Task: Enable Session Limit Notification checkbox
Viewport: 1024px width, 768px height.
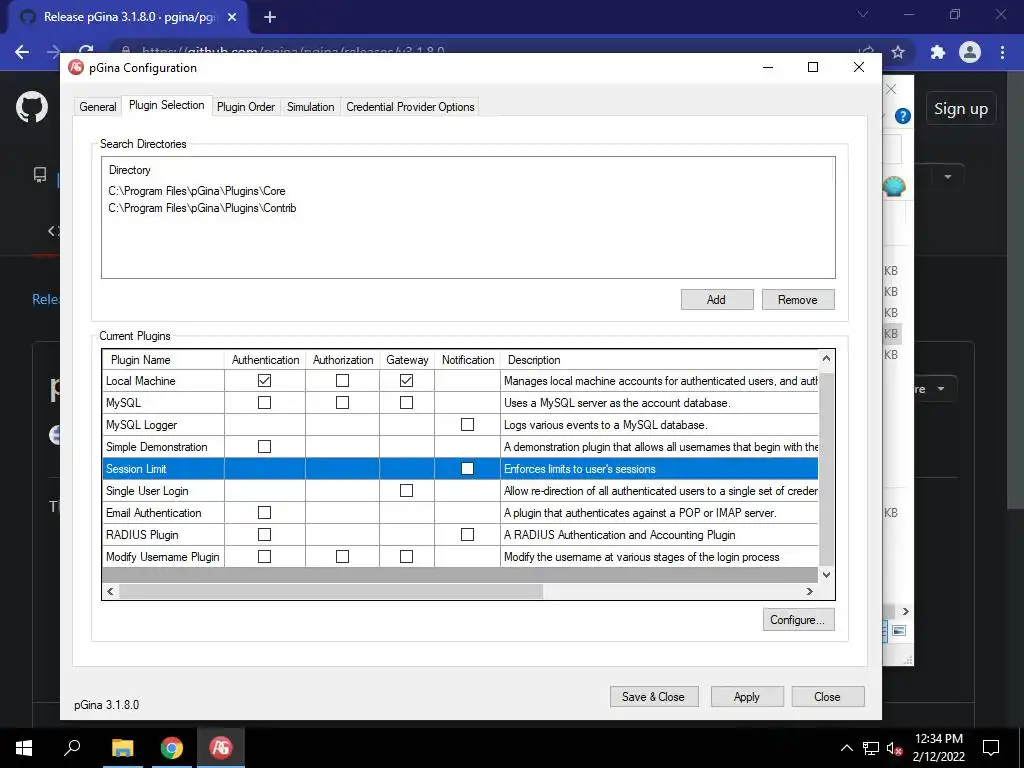Action: point(468,468)
